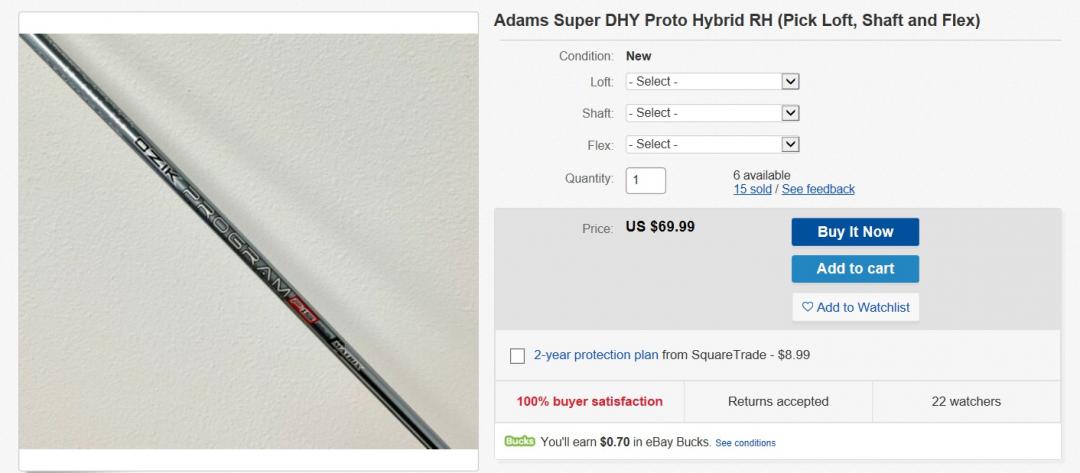Click the green eBay Bucks logo

point(520,441)
